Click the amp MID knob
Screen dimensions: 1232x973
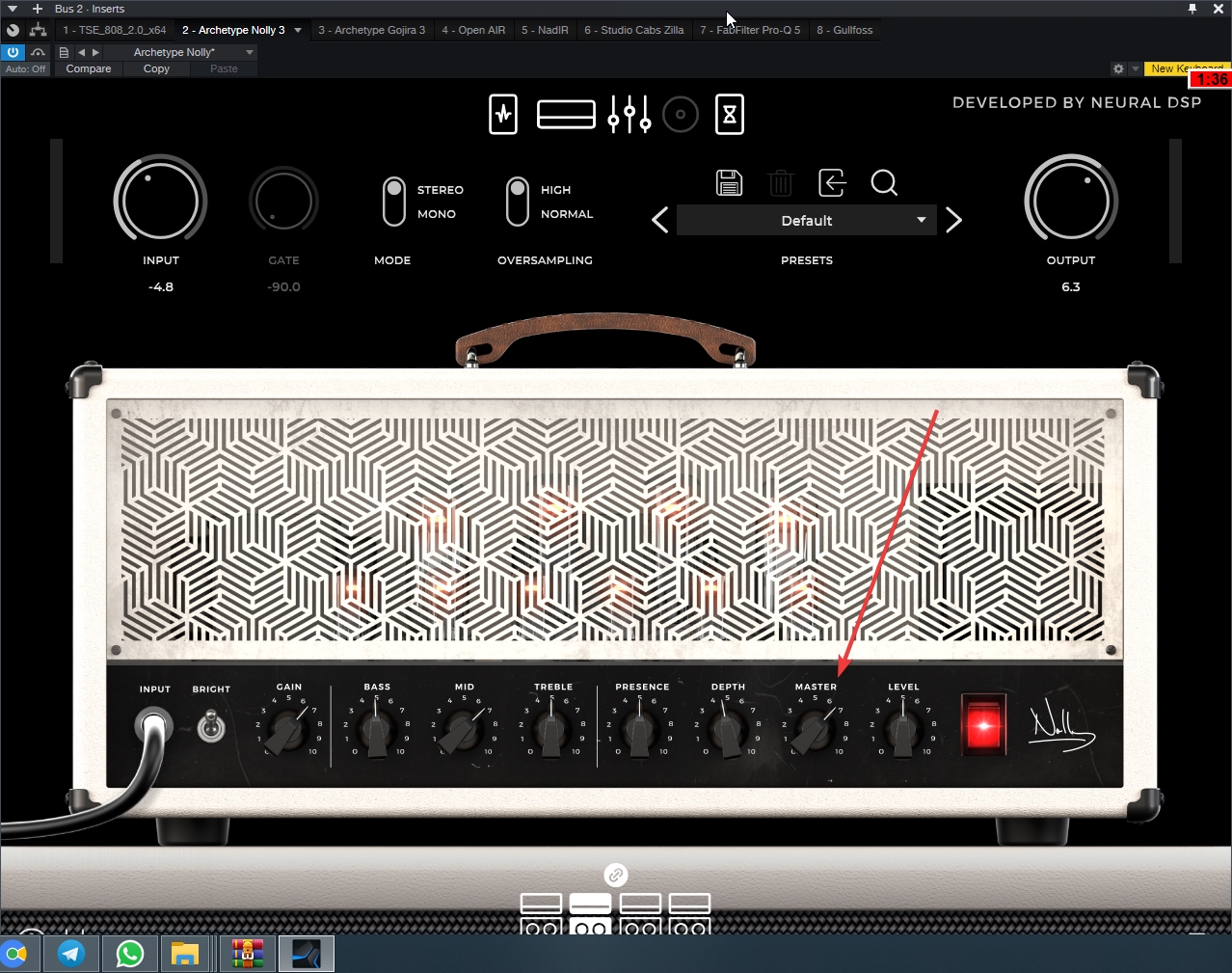[x=463, y=733]
